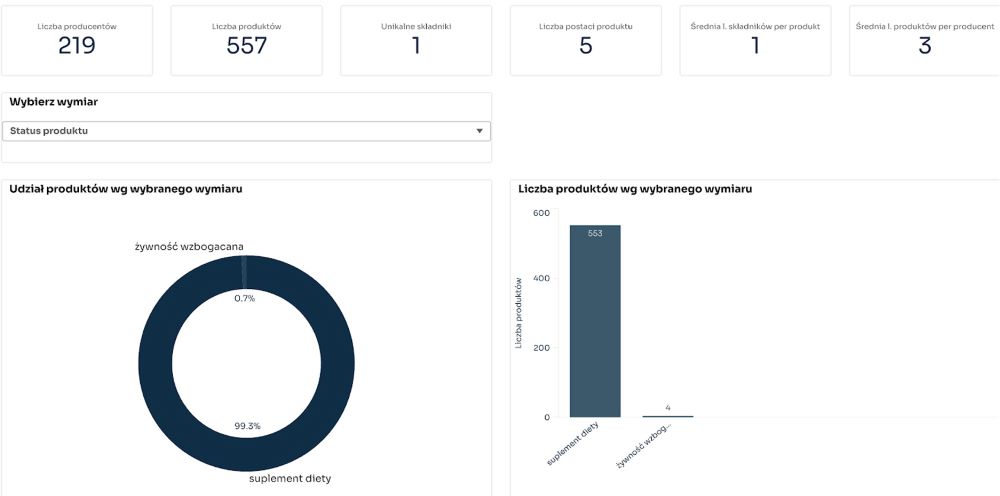Click the Liczba postaci produktu card

click(586, 40)
